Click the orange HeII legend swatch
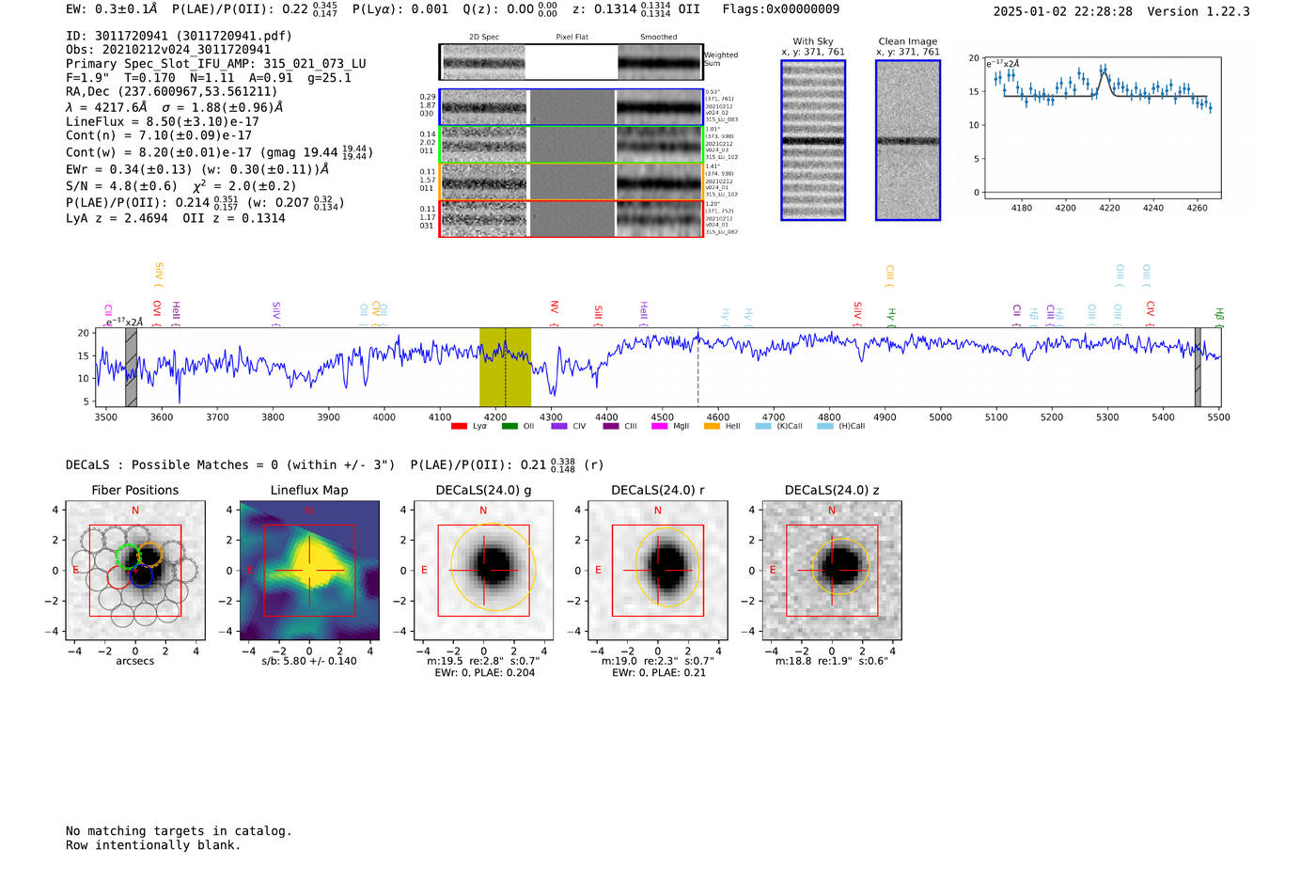 (x=712, y=426)
